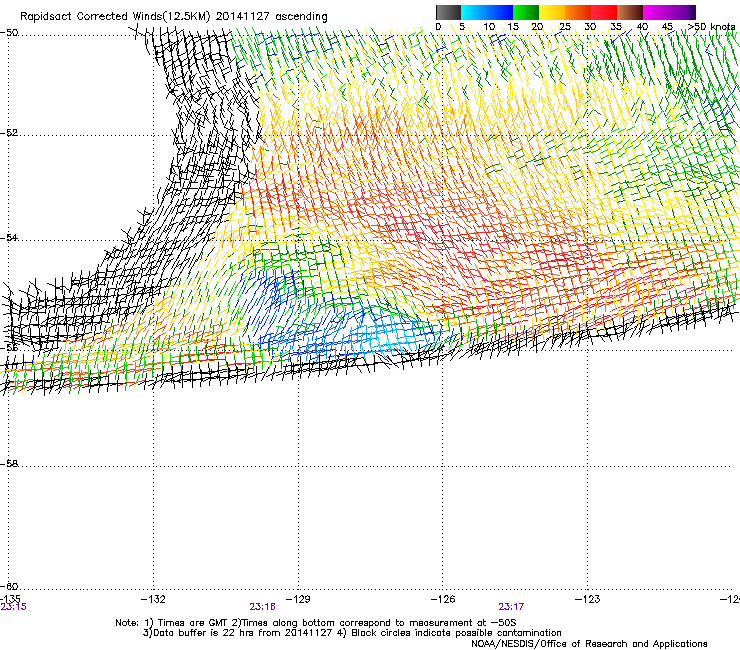Click the '-60' latitude axis label
The height and width of the screenshot is (650, 740).
9,587
